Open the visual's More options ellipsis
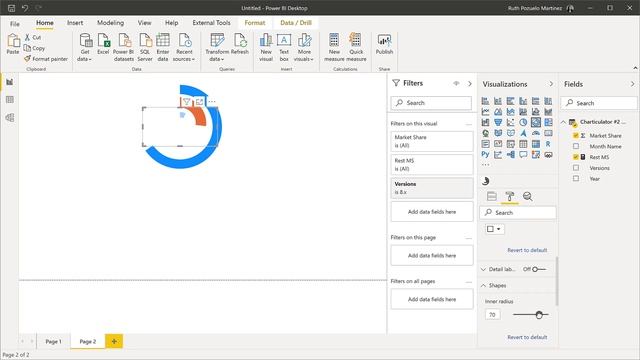Image resolution: width=640 pixels, height=360 pixels. pos(212,102)
